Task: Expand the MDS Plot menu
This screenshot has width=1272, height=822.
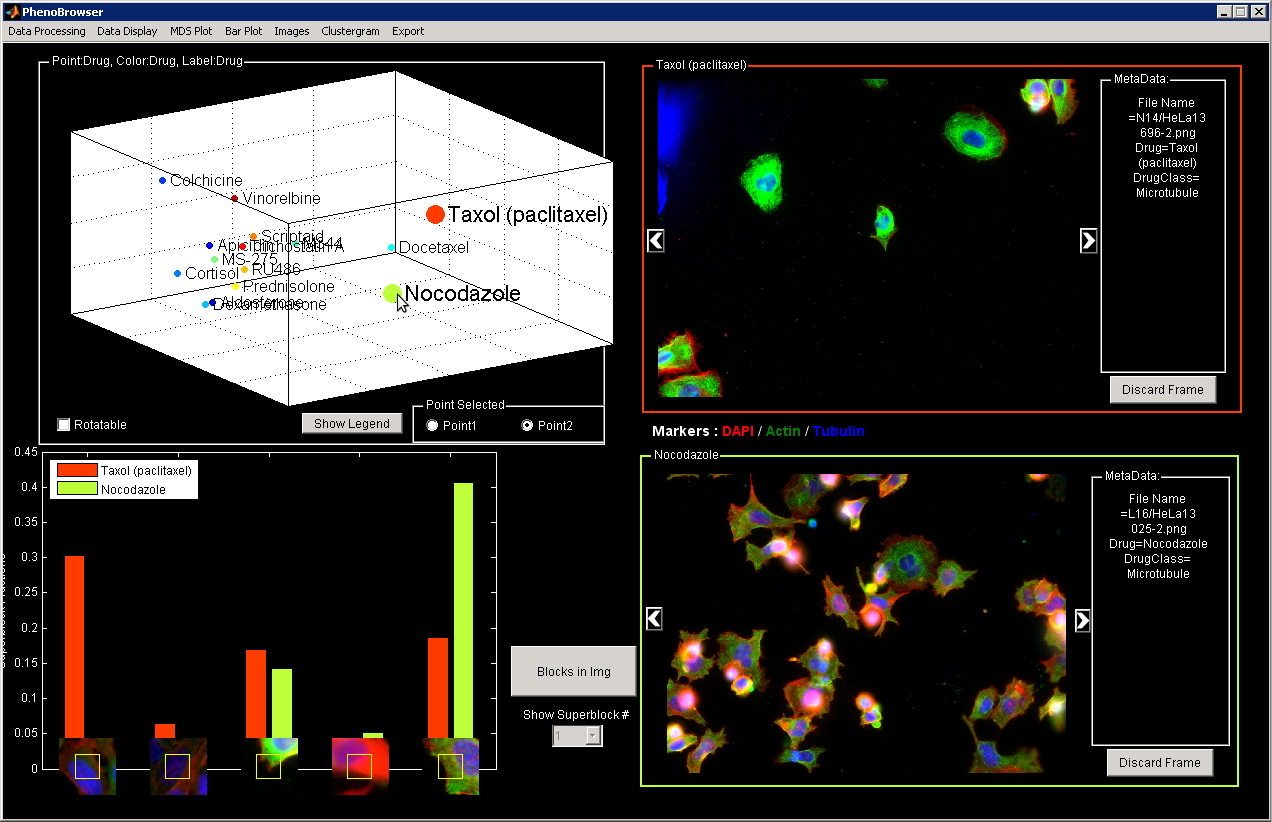Action: [x=191, y=31]
